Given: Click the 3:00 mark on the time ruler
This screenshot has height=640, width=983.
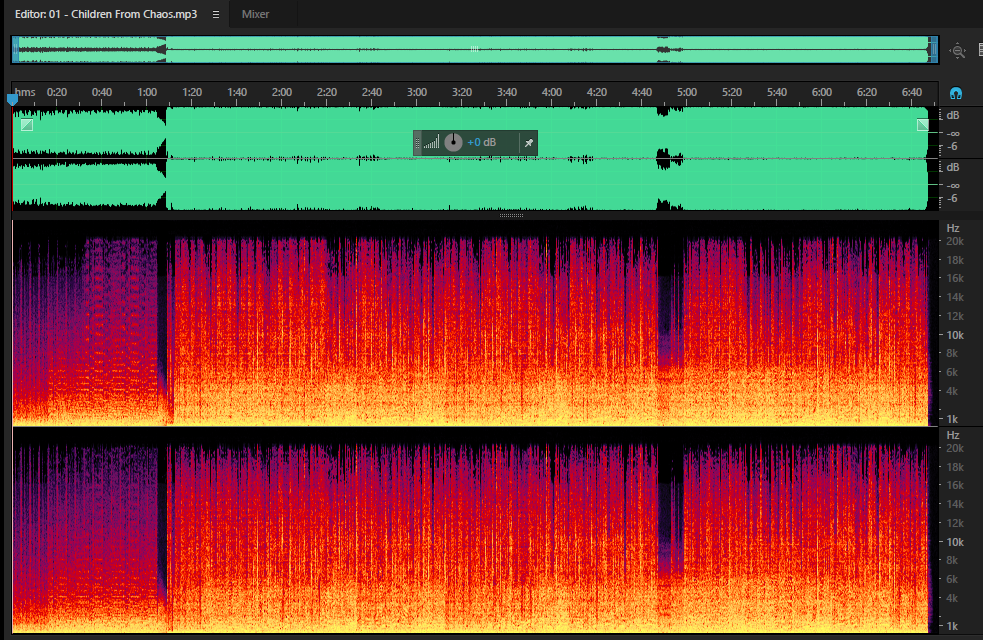Looking at the screenshot, I should (x=417, y=92).
